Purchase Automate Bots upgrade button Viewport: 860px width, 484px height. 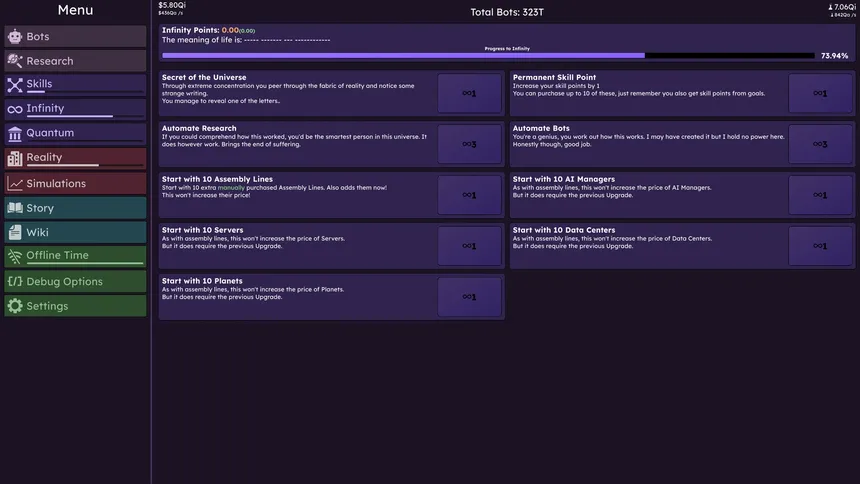(820, 144)
